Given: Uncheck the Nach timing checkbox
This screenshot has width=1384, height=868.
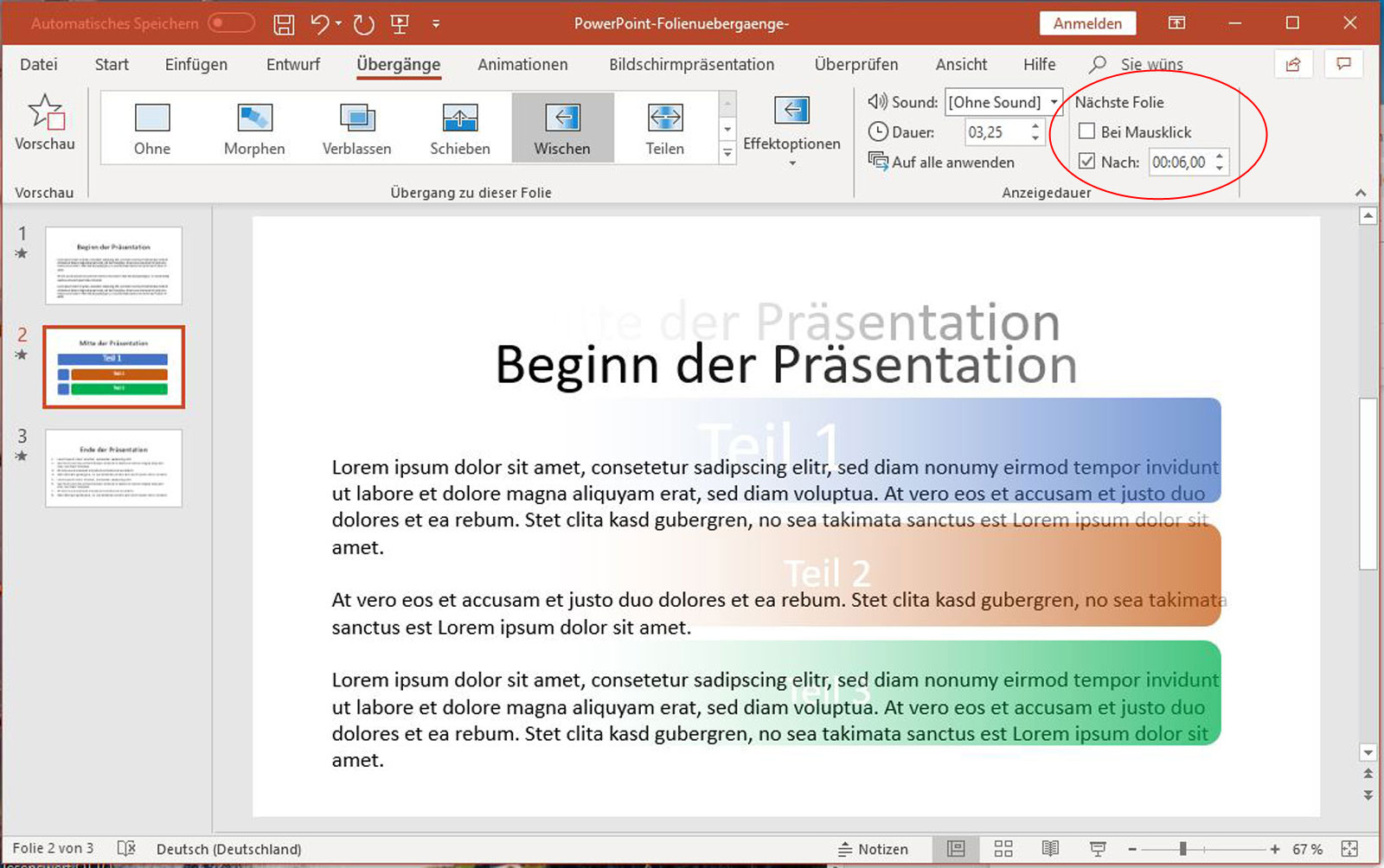Looking at the screenshot, I should pos(1087,162).
